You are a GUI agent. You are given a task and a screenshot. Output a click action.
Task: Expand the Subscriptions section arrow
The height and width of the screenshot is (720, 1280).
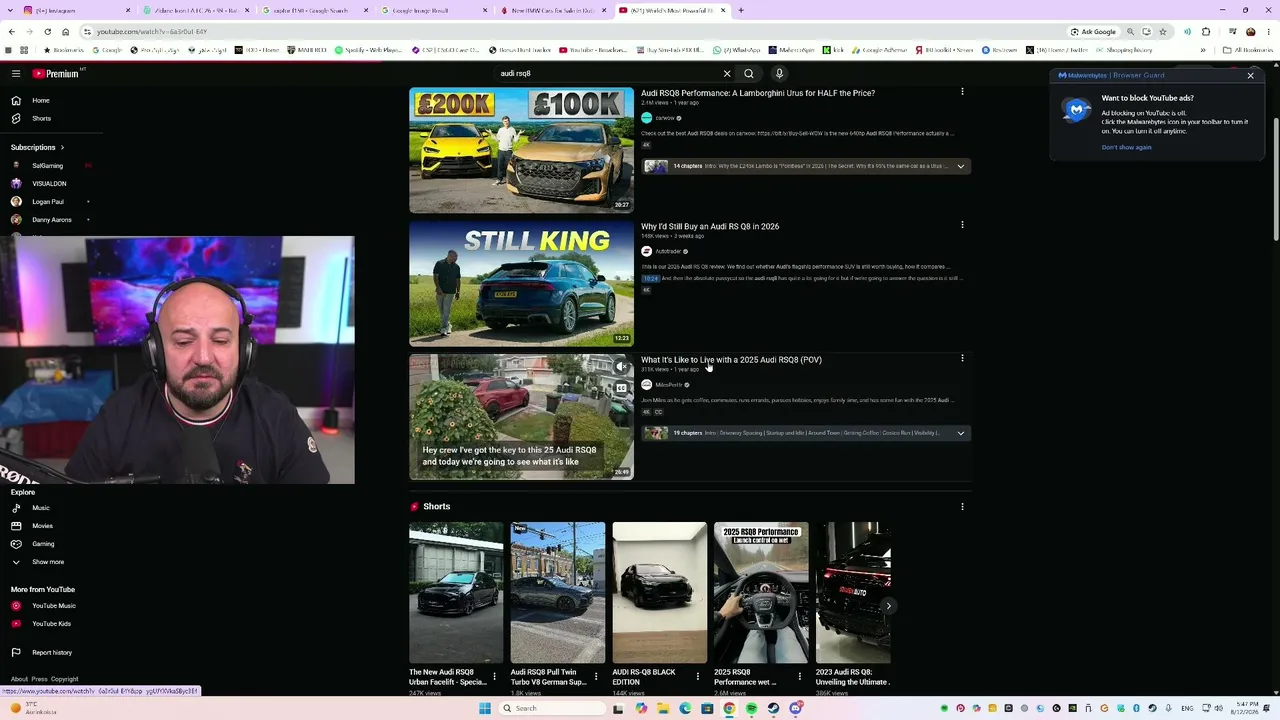[62, 147]
